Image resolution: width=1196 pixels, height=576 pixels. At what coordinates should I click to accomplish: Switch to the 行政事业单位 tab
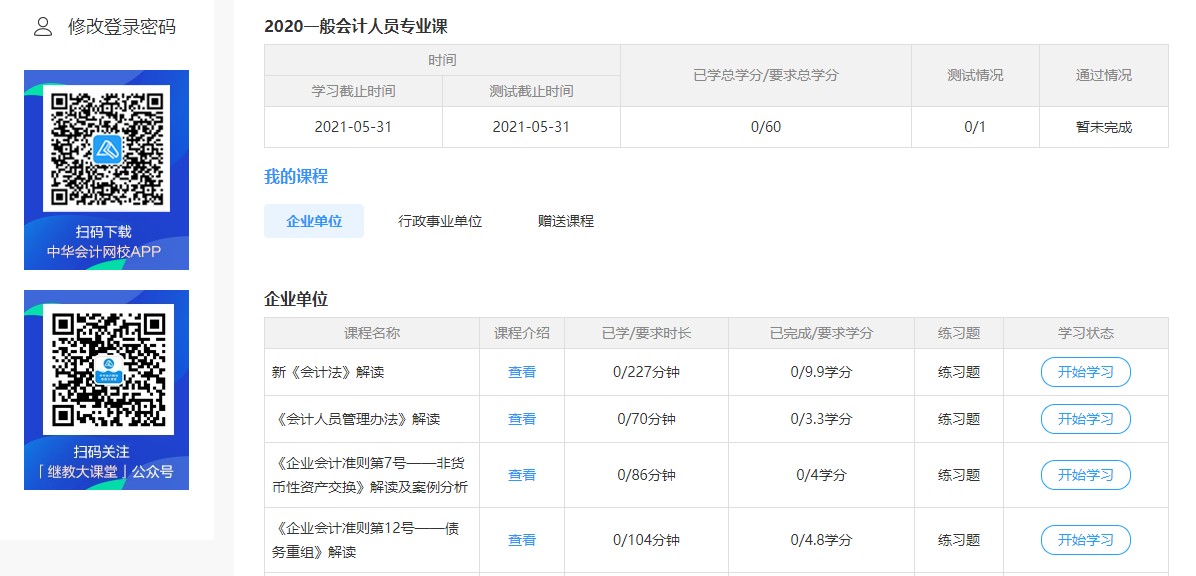point(440,221)
